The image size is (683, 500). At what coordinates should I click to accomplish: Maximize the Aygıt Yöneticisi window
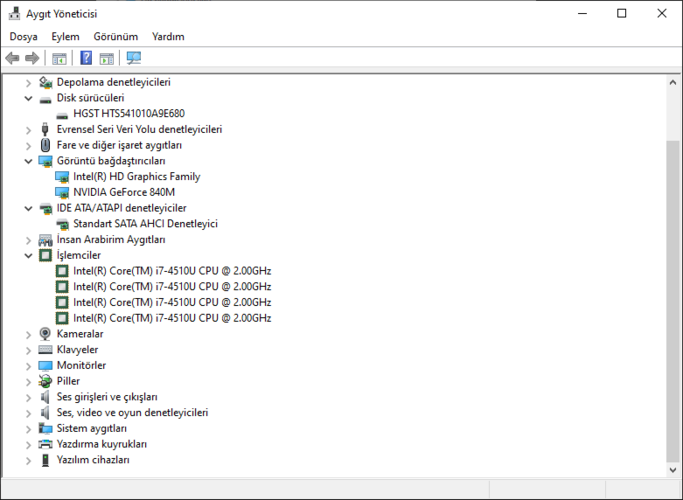click(x=622, y=14)
